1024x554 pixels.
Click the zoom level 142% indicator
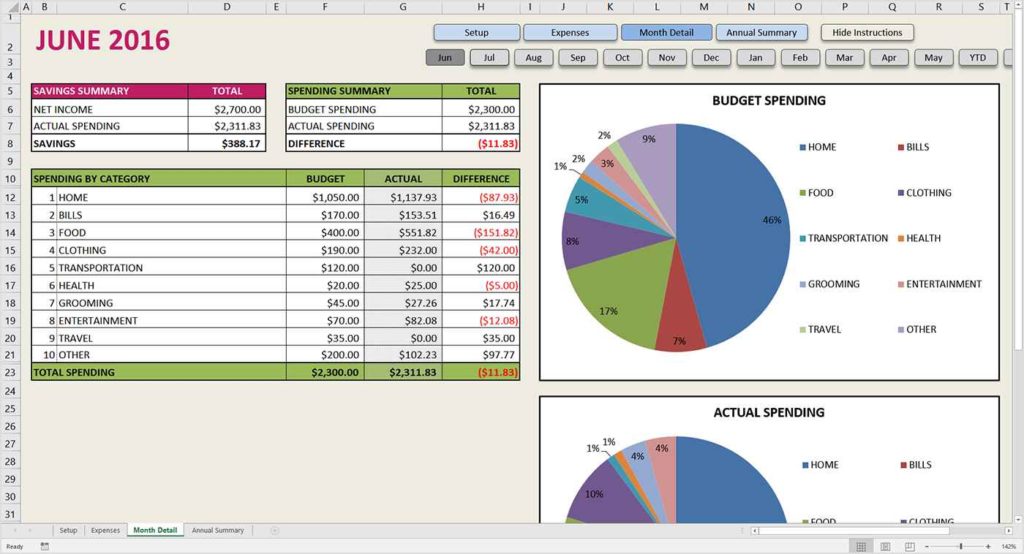coord(1008,546)
